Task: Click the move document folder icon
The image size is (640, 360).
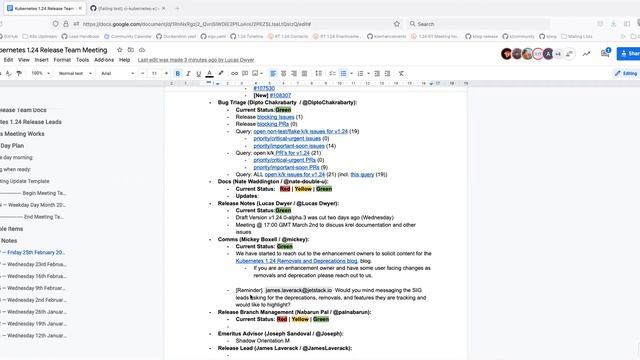Action: click(x=131, y=50)
